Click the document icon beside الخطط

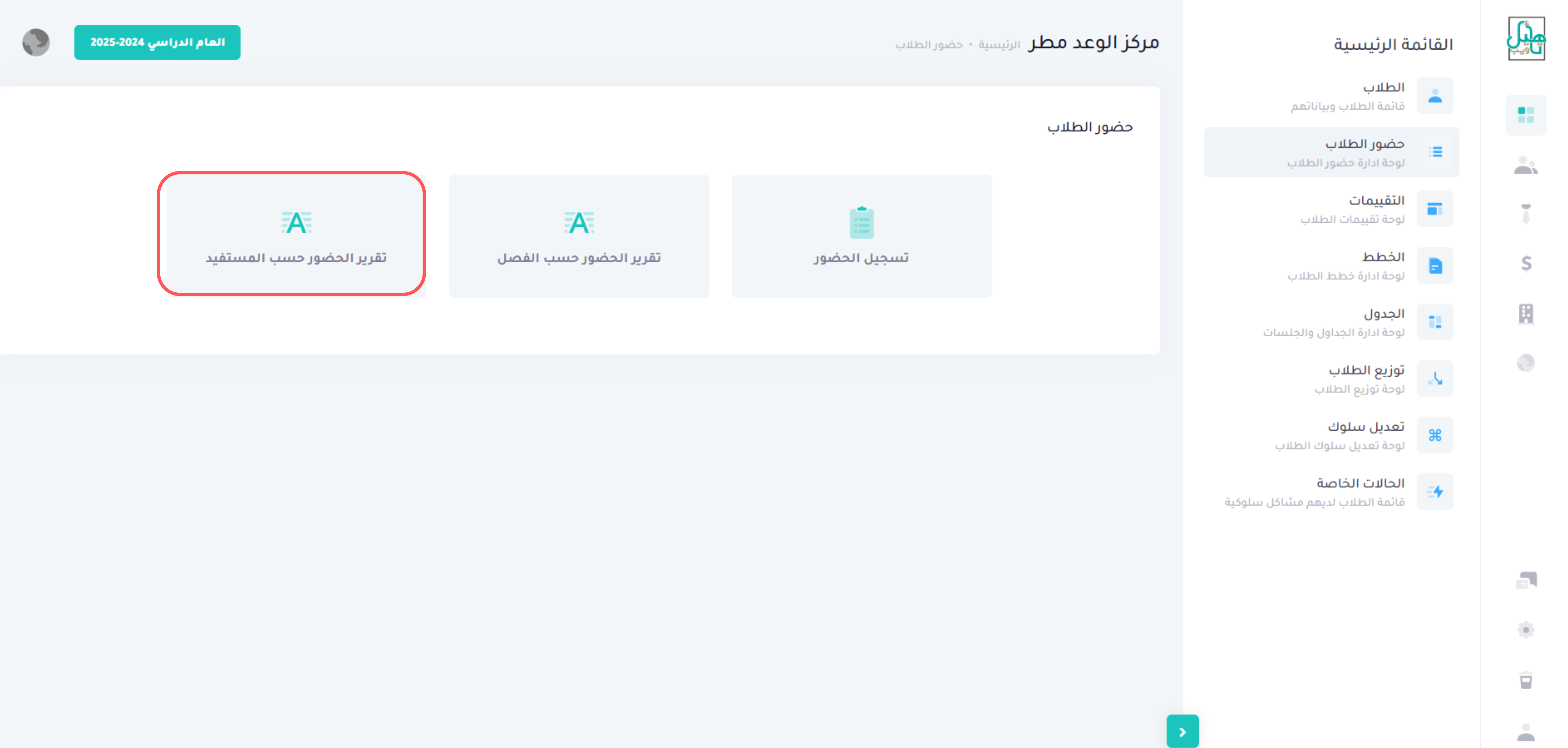click(1435, 265)
